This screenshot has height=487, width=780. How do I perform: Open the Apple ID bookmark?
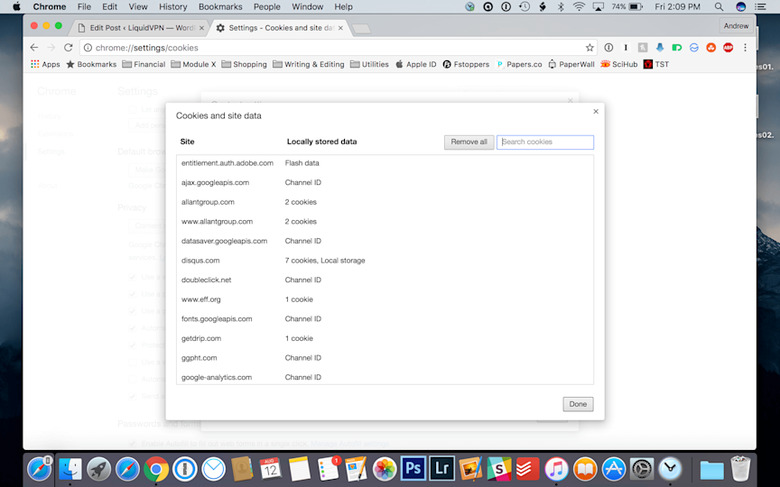click(x=416, y=64)
